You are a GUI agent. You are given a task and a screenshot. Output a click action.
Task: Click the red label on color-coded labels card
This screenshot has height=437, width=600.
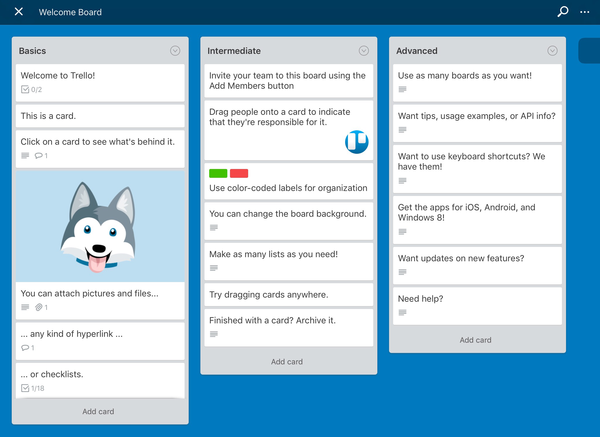[239, 173]
